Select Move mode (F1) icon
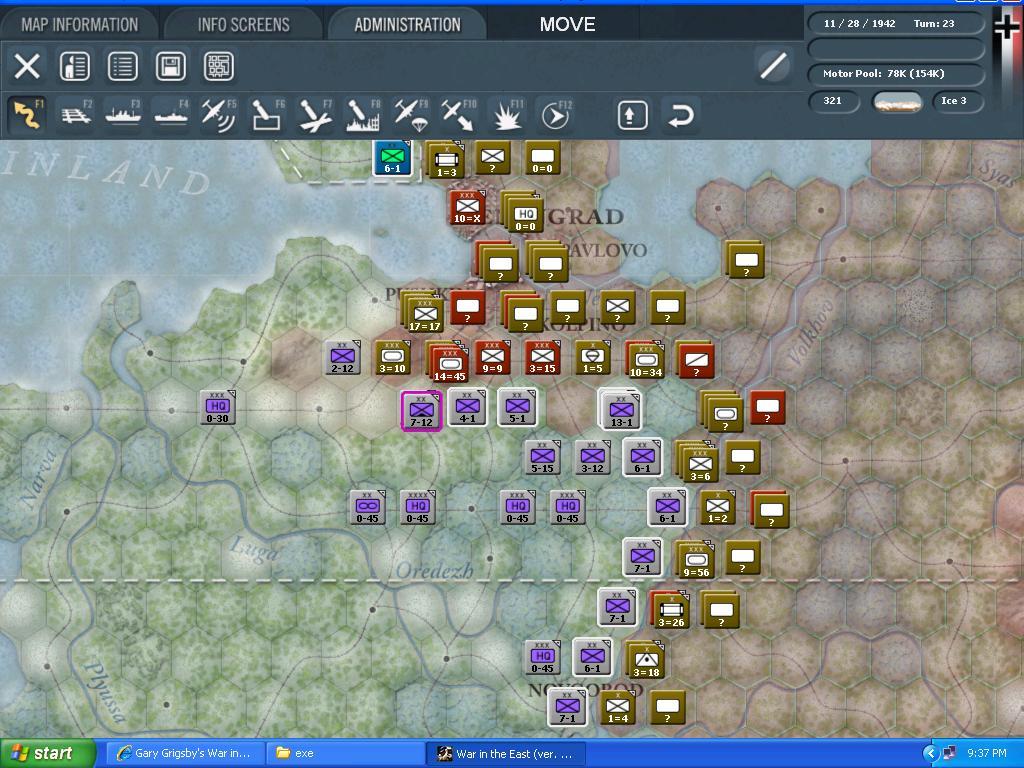The image size is (1024, 768). click(x=27, y=114)
